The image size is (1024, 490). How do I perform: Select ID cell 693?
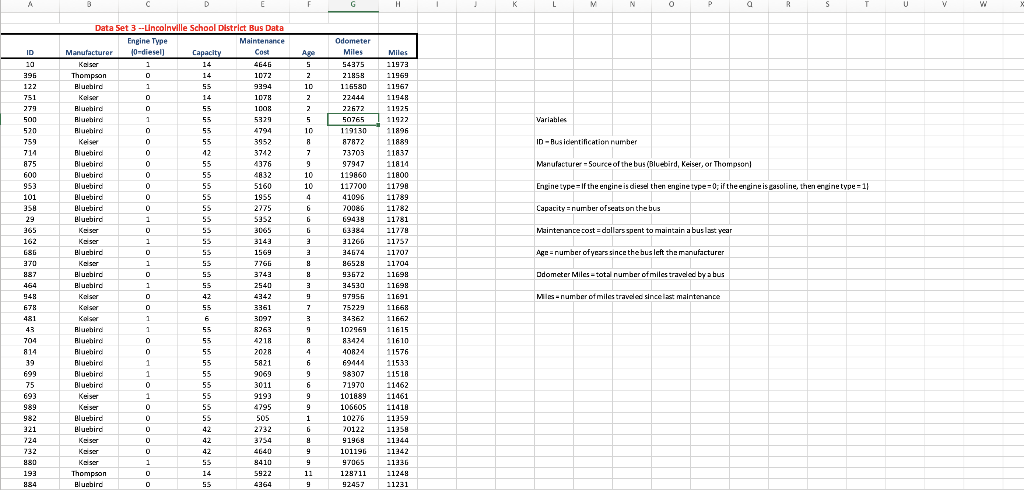point(30,395)
